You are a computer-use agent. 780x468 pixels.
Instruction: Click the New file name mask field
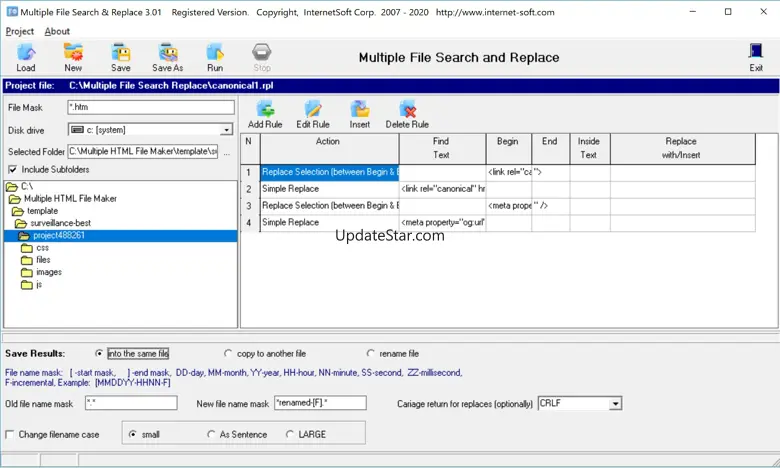pyautogui.click(x=320, y=403)
